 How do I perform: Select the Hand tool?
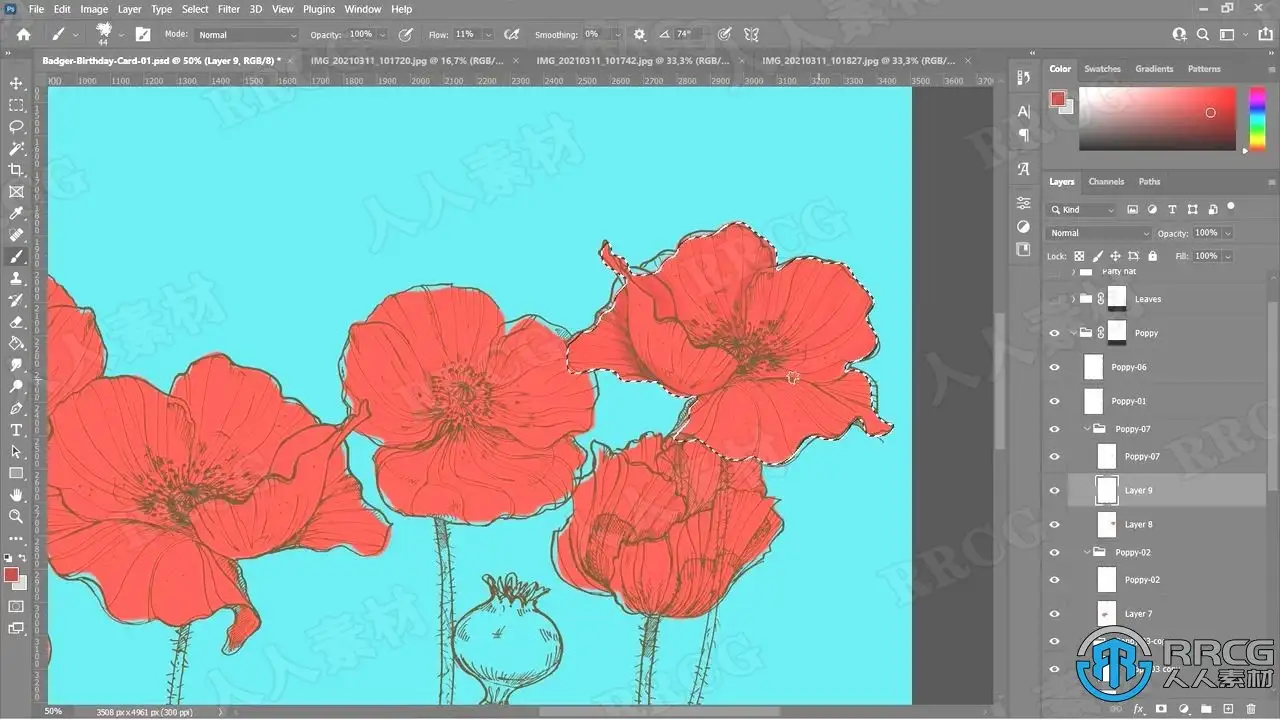click(x=16, y=495)
